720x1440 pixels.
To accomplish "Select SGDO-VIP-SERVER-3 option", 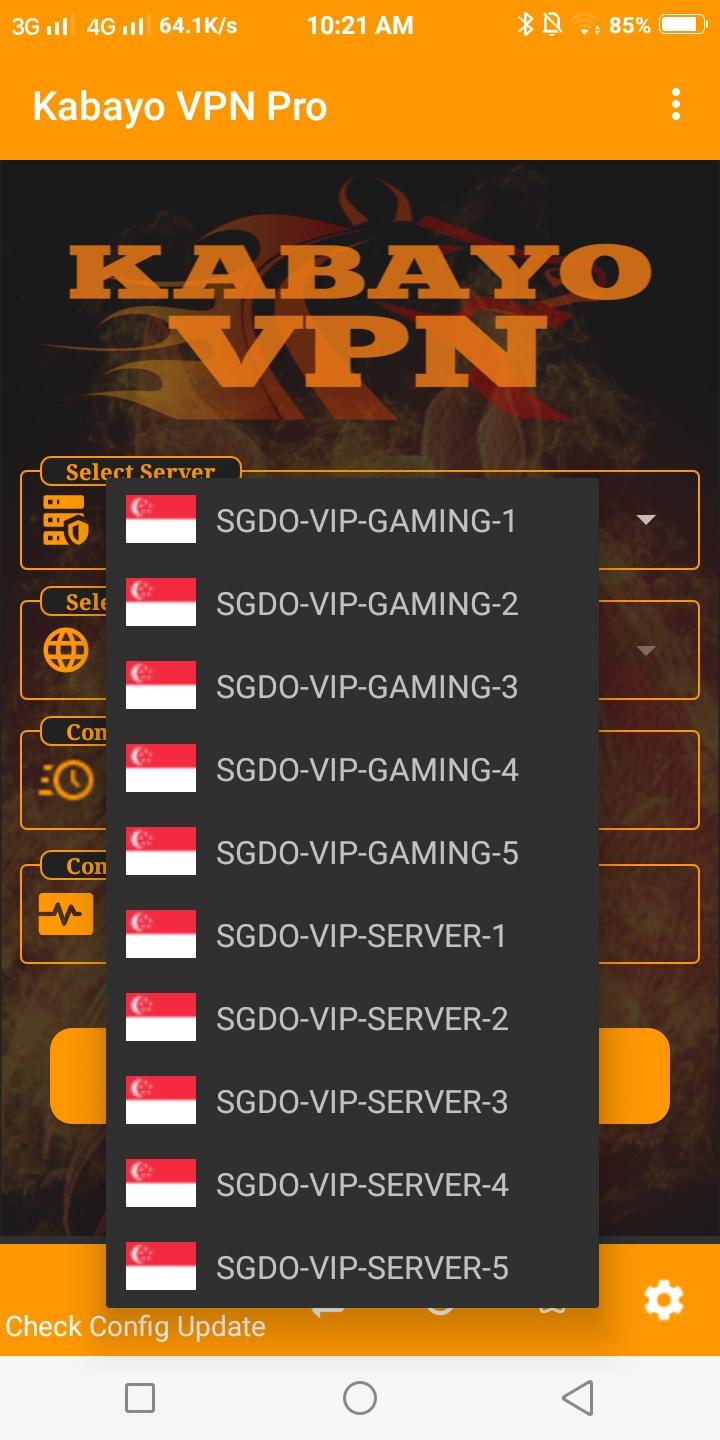I will pyautogui.click(x=352, y=1101).
